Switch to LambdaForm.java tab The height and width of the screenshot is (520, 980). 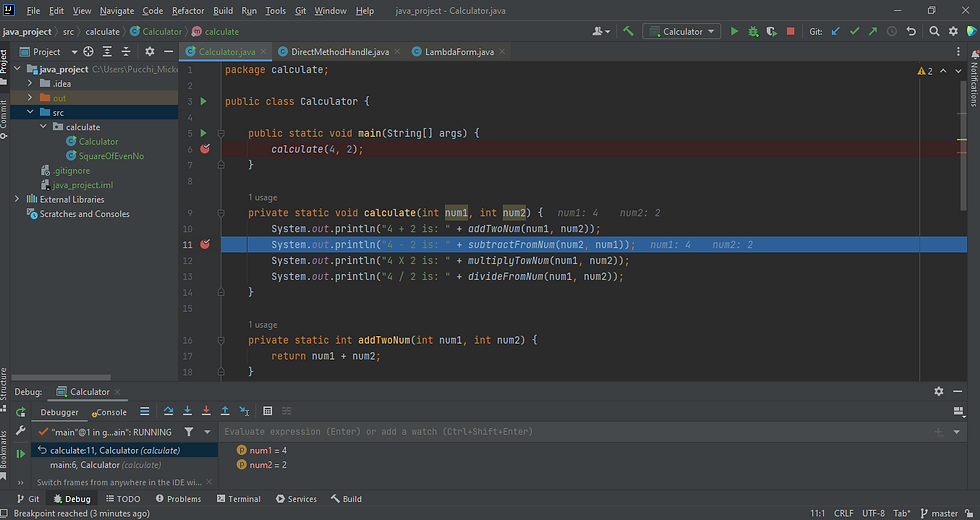pos(459,52)
